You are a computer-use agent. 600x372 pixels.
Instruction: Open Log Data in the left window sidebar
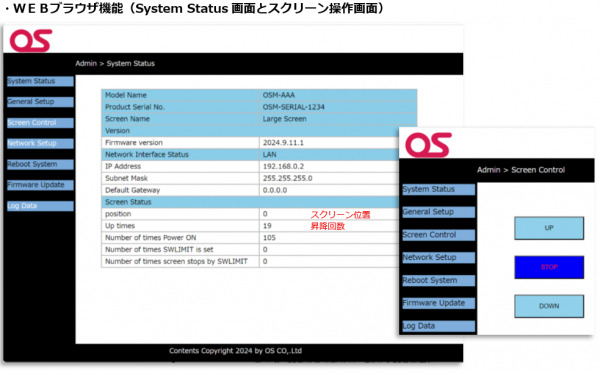pyautogui.click(x=40, y=206)
